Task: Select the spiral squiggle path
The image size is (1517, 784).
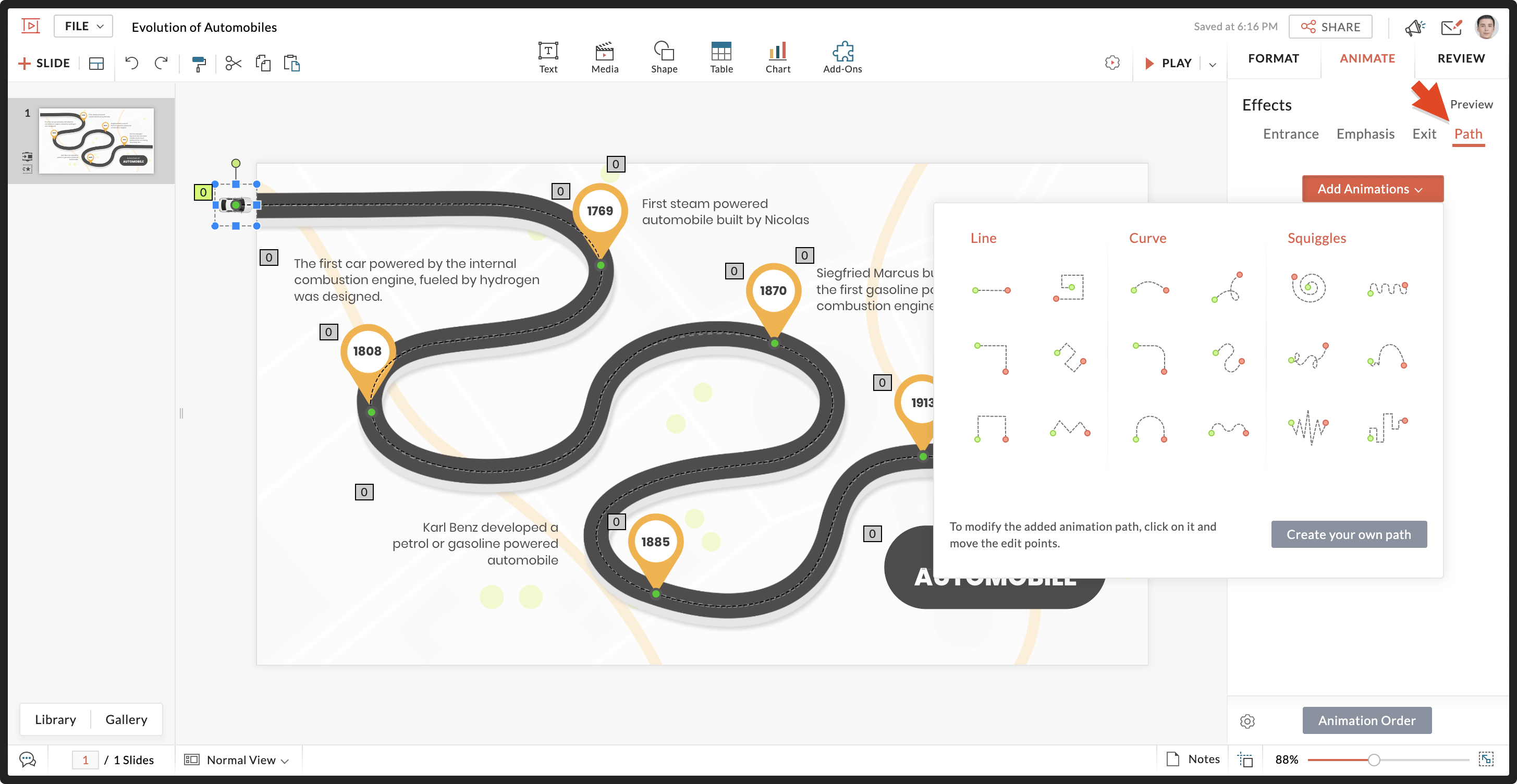Action: (1308, 288)
